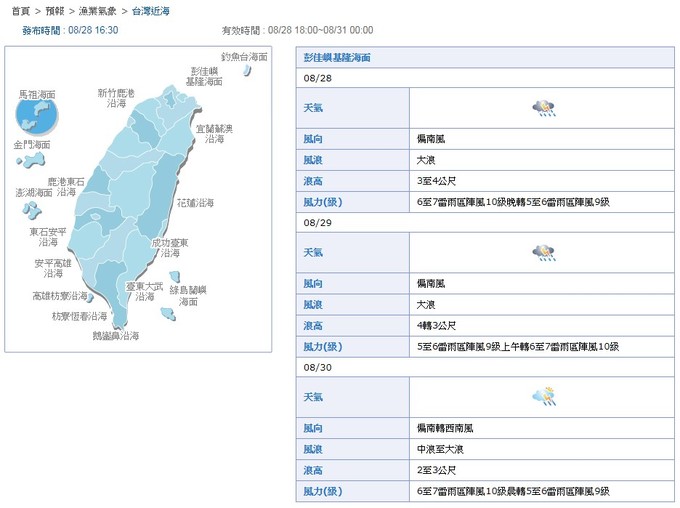Image resolution: width=680 pixels, height=508 pixels.
Task: Go to 預報 in breadcrumb
Action: point(56,10)
